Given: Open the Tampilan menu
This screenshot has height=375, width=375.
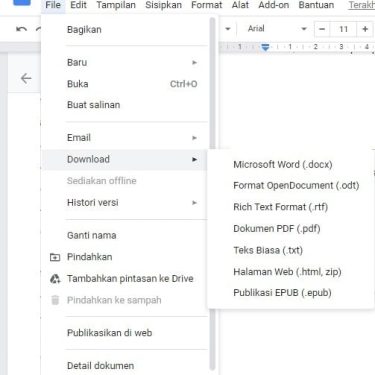Looking at the screenshot, I should 116,5.
